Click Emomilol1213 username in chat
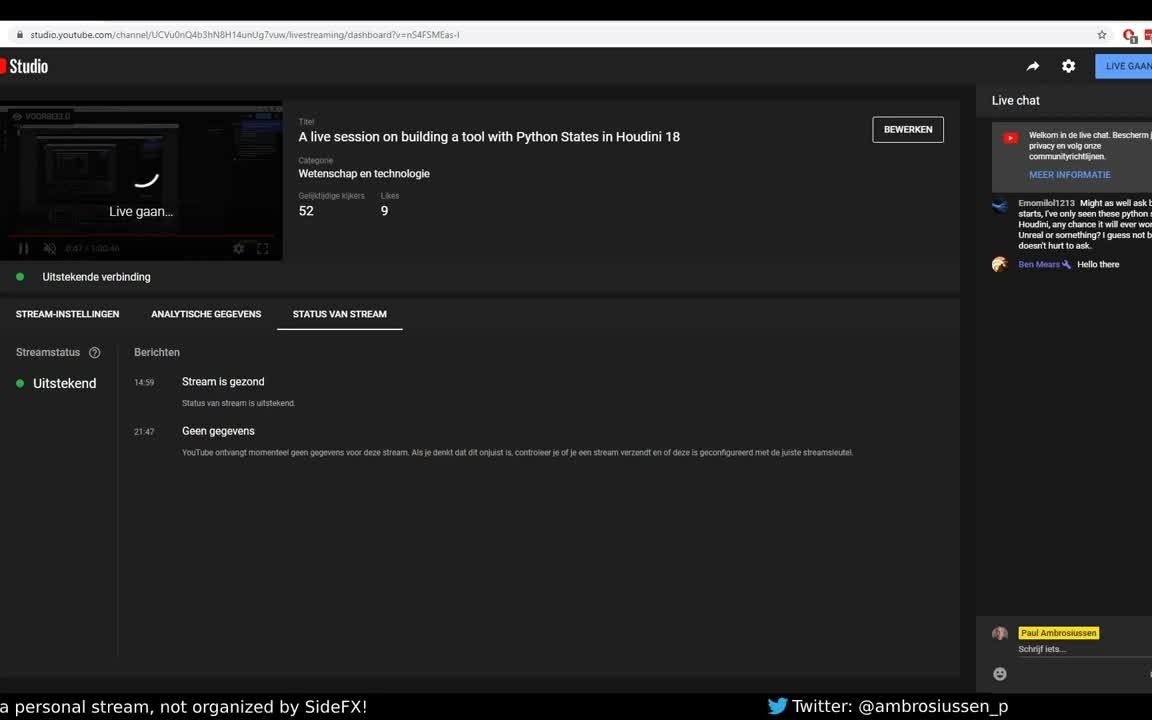This screenshot has height=720, width=1152. (x=1046, y=203)
